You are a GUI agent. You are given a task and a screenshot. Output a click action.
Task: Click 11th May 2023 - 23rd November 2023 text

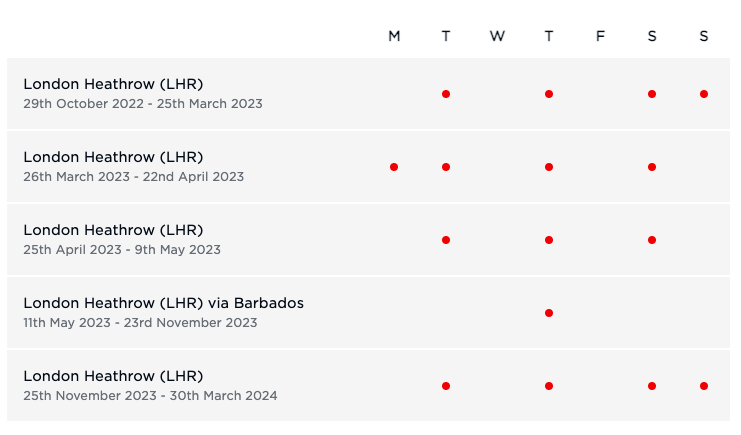click(140, 322)
